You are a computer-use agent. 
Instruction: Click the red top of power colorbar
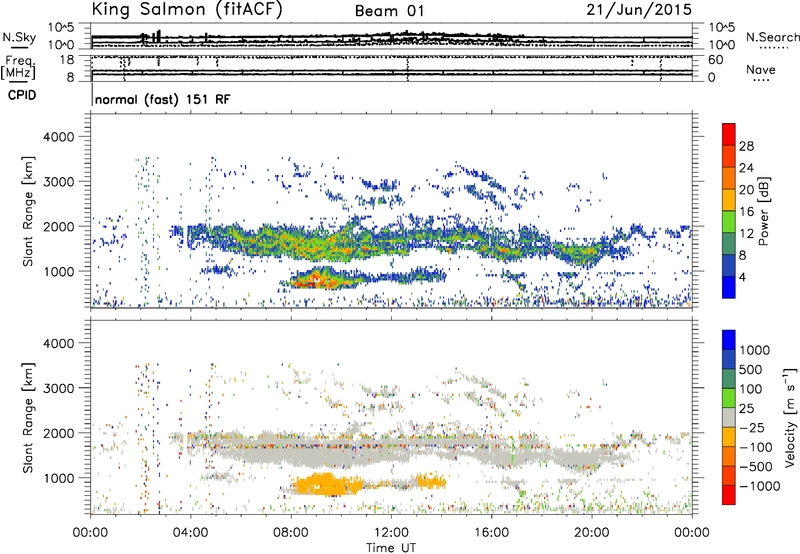click(x=729, y=134)
